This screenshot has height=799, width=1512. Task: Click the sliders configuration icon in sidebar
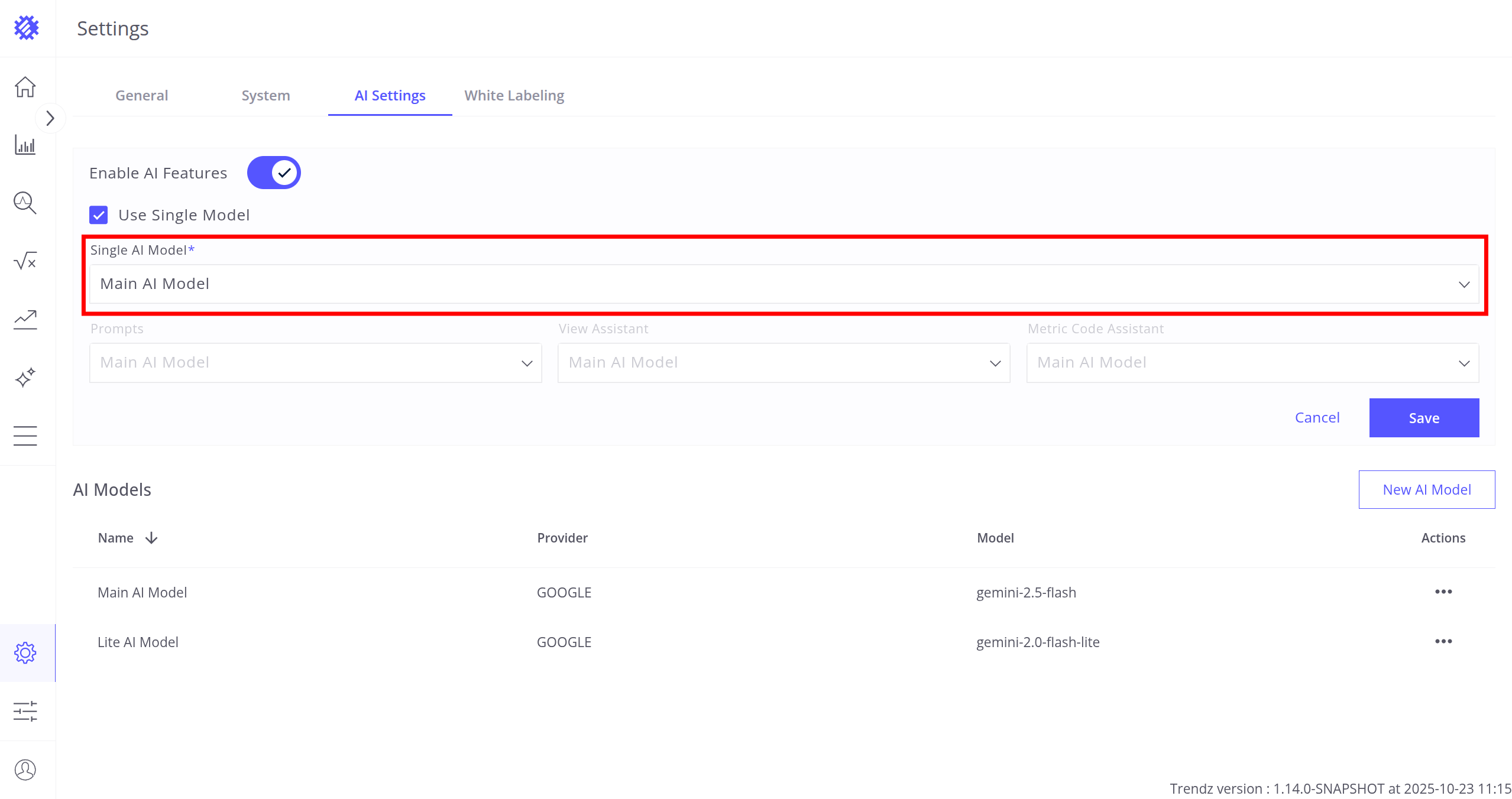25,711
